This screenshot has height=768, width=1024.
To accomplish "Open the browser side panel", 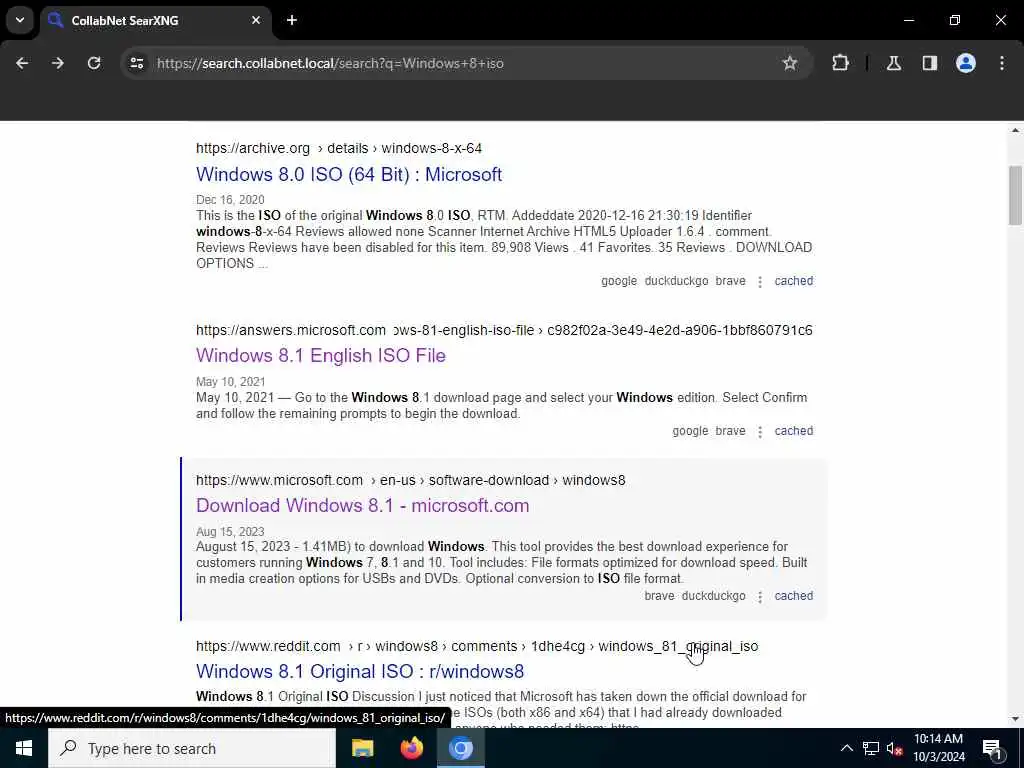I will 929,63.
